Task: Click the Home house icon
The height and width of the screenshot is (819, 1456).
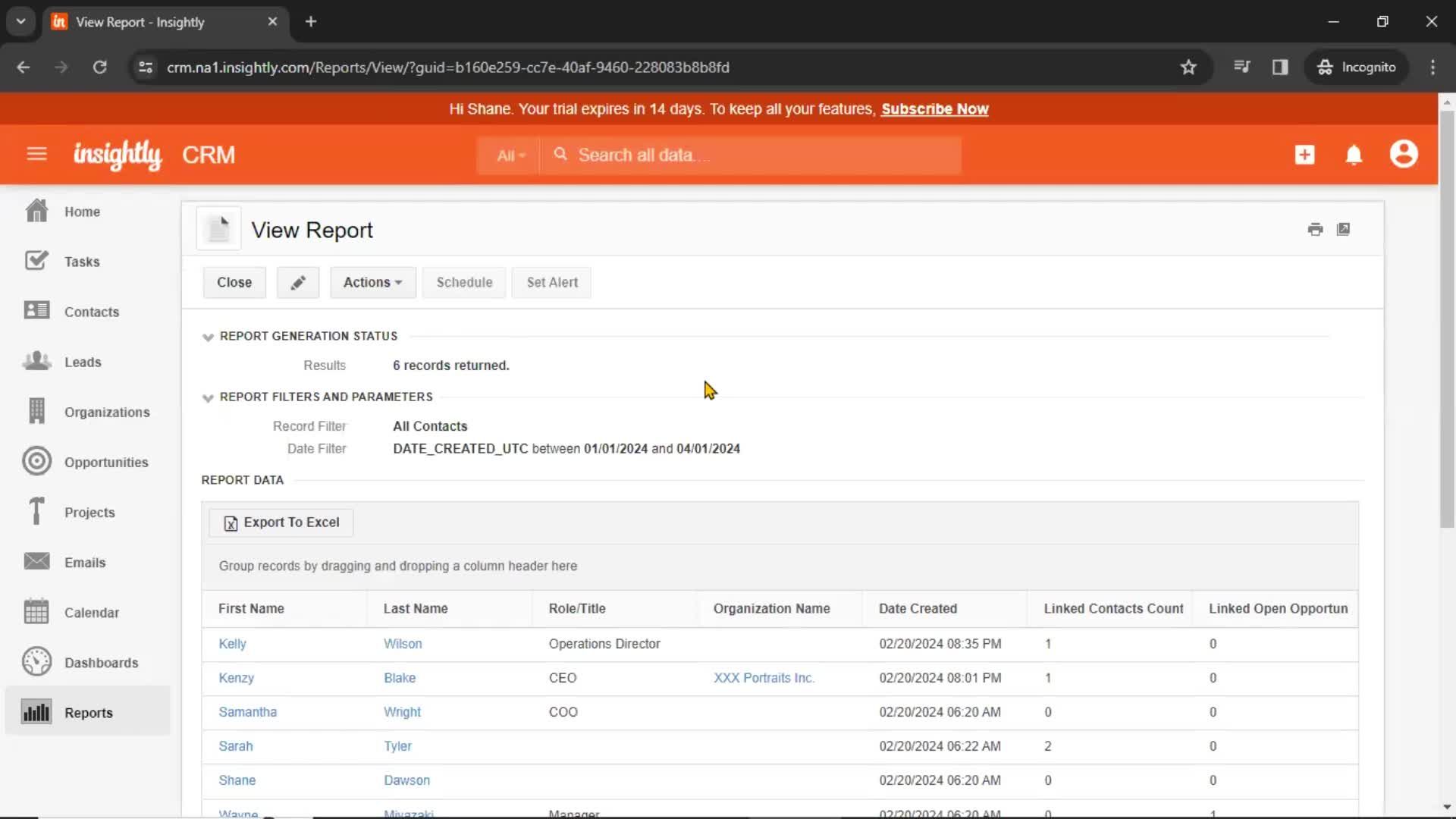Action: click(36, 211)
